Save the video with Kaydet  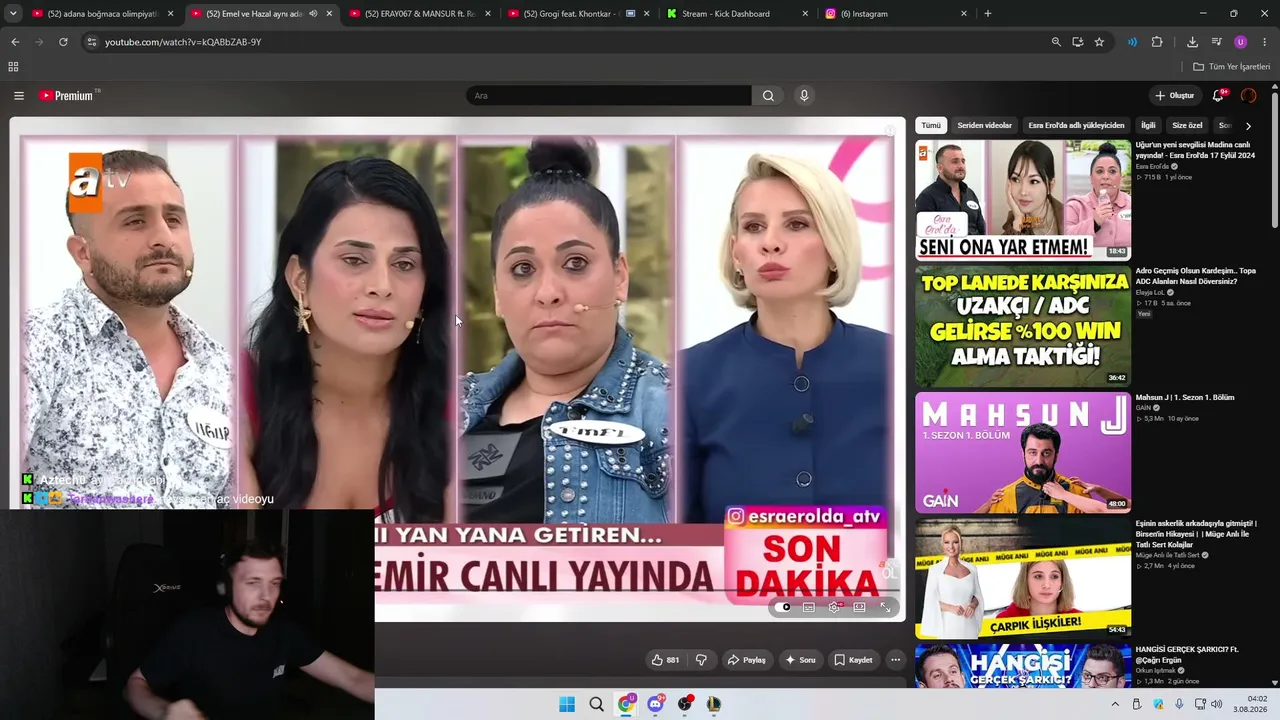[x=853, y=660]
